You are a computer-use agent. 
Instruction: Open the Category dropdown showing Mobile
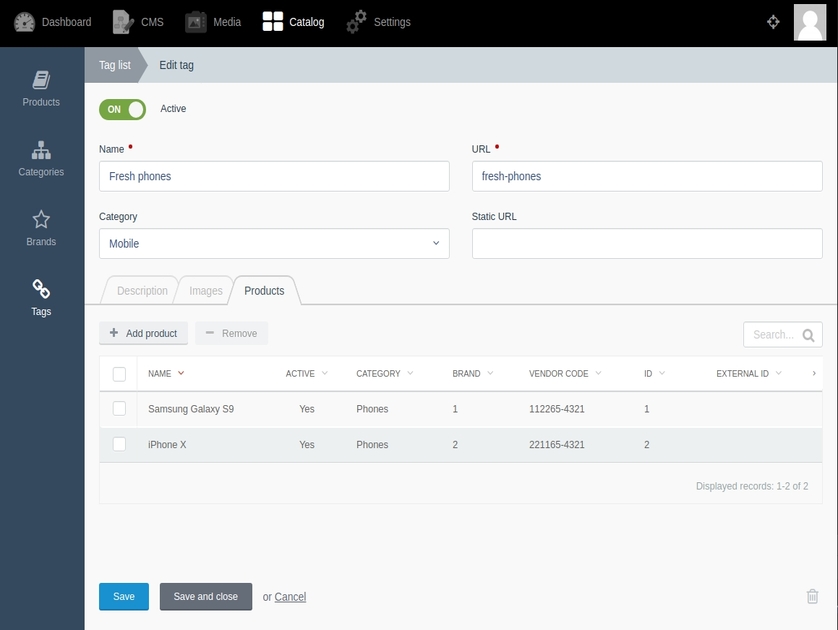(x=274, y=244)
